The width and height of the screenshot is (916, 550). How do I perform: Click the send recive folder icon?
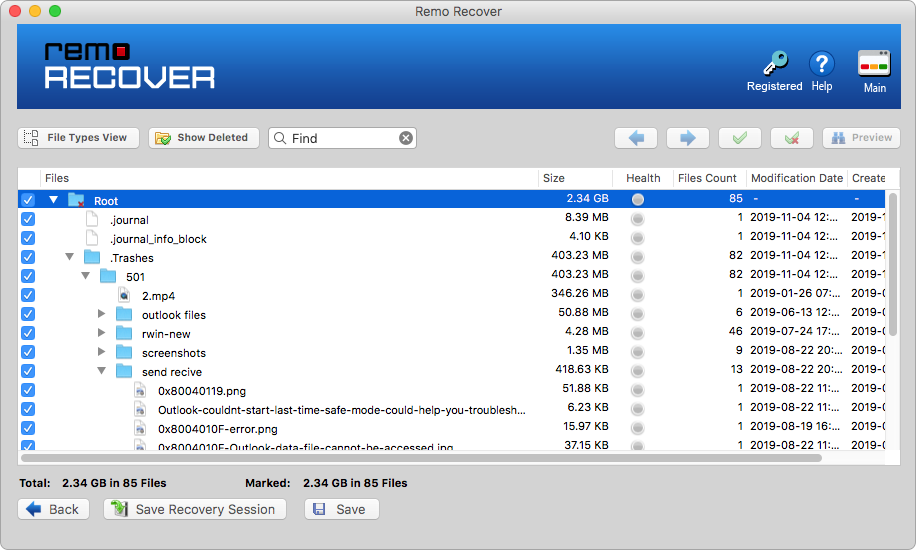(x=124, y=371)
